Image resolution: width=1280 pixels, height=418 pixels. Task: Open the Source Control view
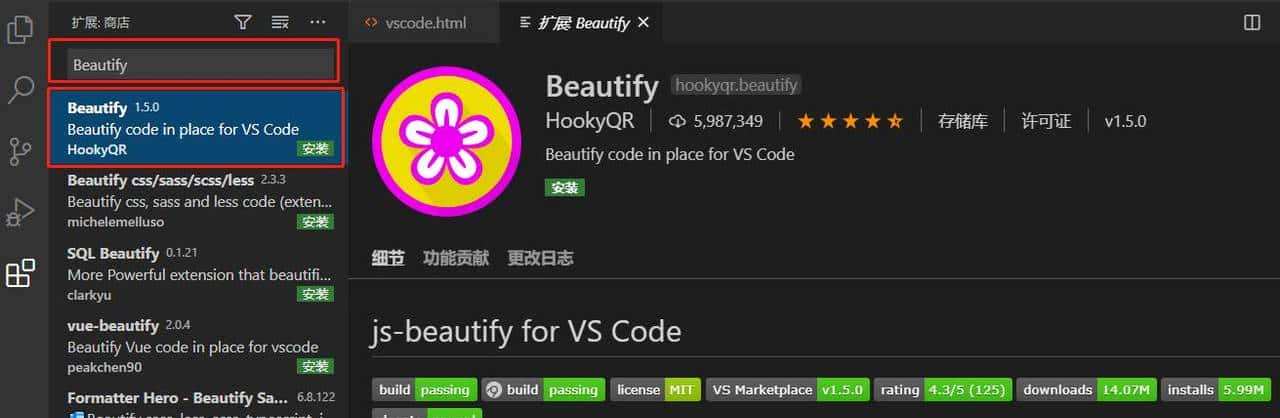coord(20,151)
